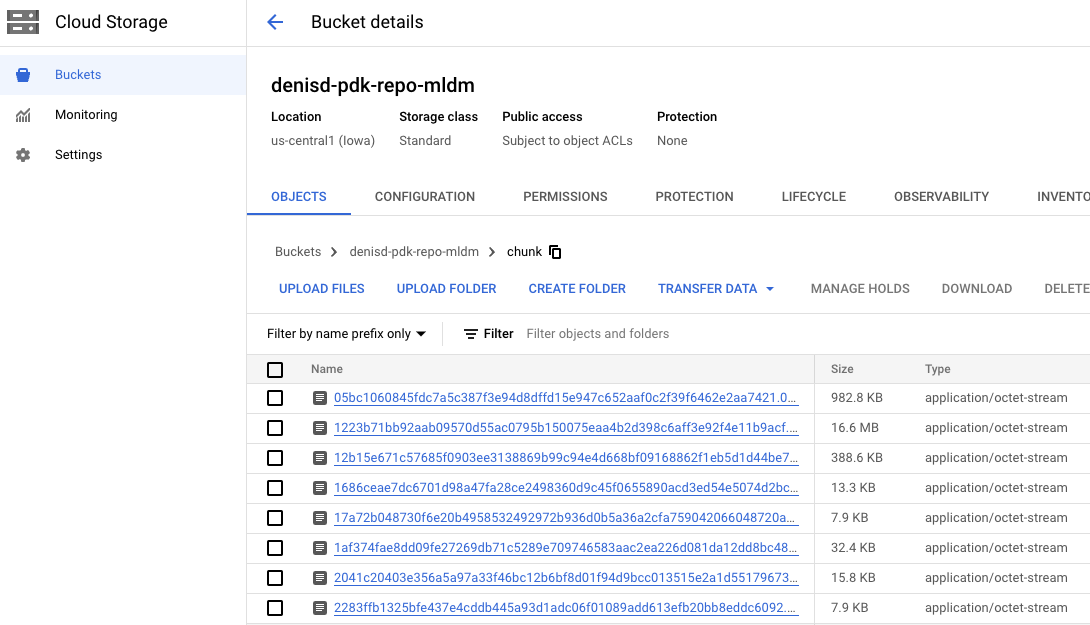Switch to the Configuration tab
Screen dimensions: 1090x625
pos(425,197)
